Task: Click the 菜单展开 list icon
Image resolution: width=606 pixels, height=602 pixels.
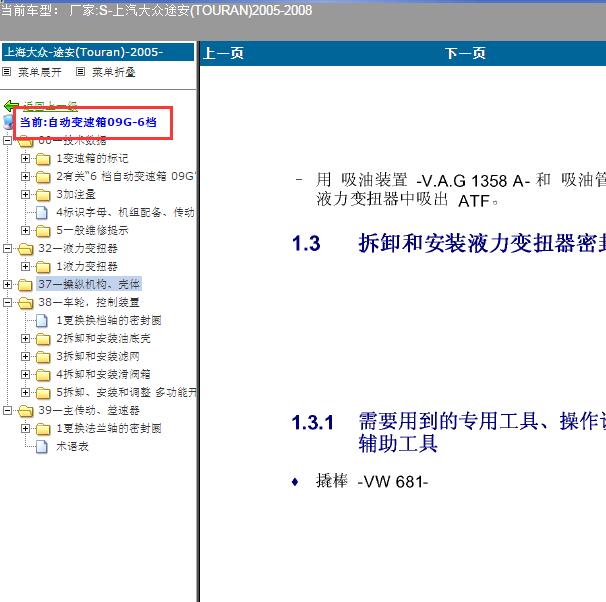Action: point(7,72)
